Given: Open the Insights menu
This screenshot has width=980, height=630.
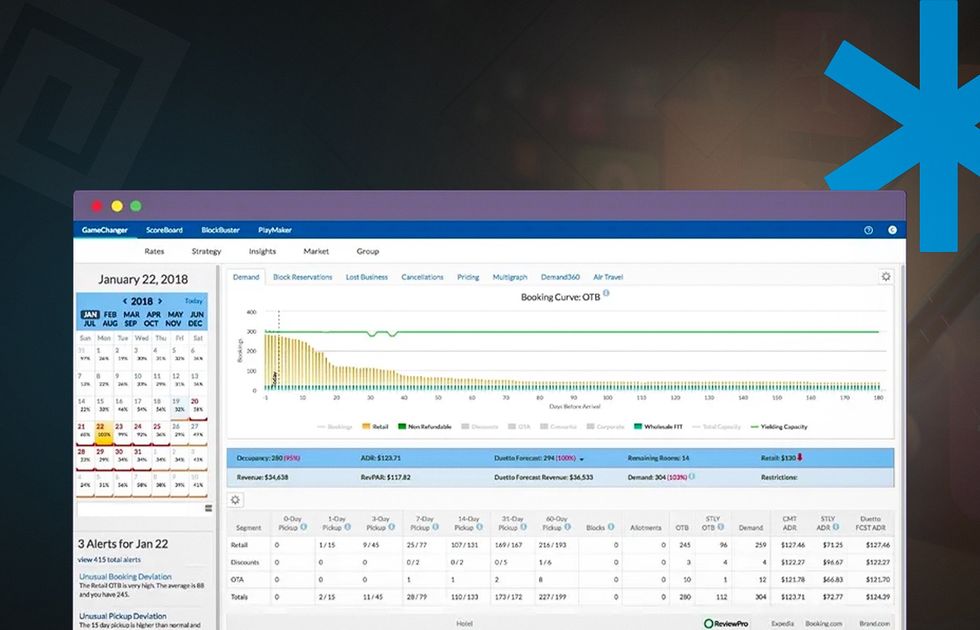Looking at the screenshot, I should pyautogui.click(x=262, y=251).
